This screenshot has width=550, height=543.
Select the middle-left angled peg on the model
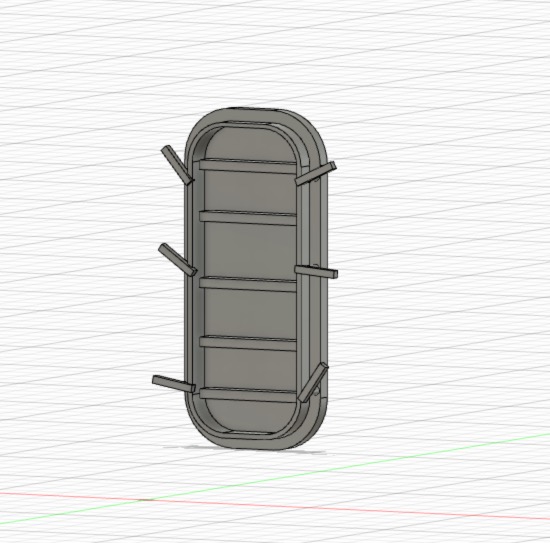pos(177,260)
